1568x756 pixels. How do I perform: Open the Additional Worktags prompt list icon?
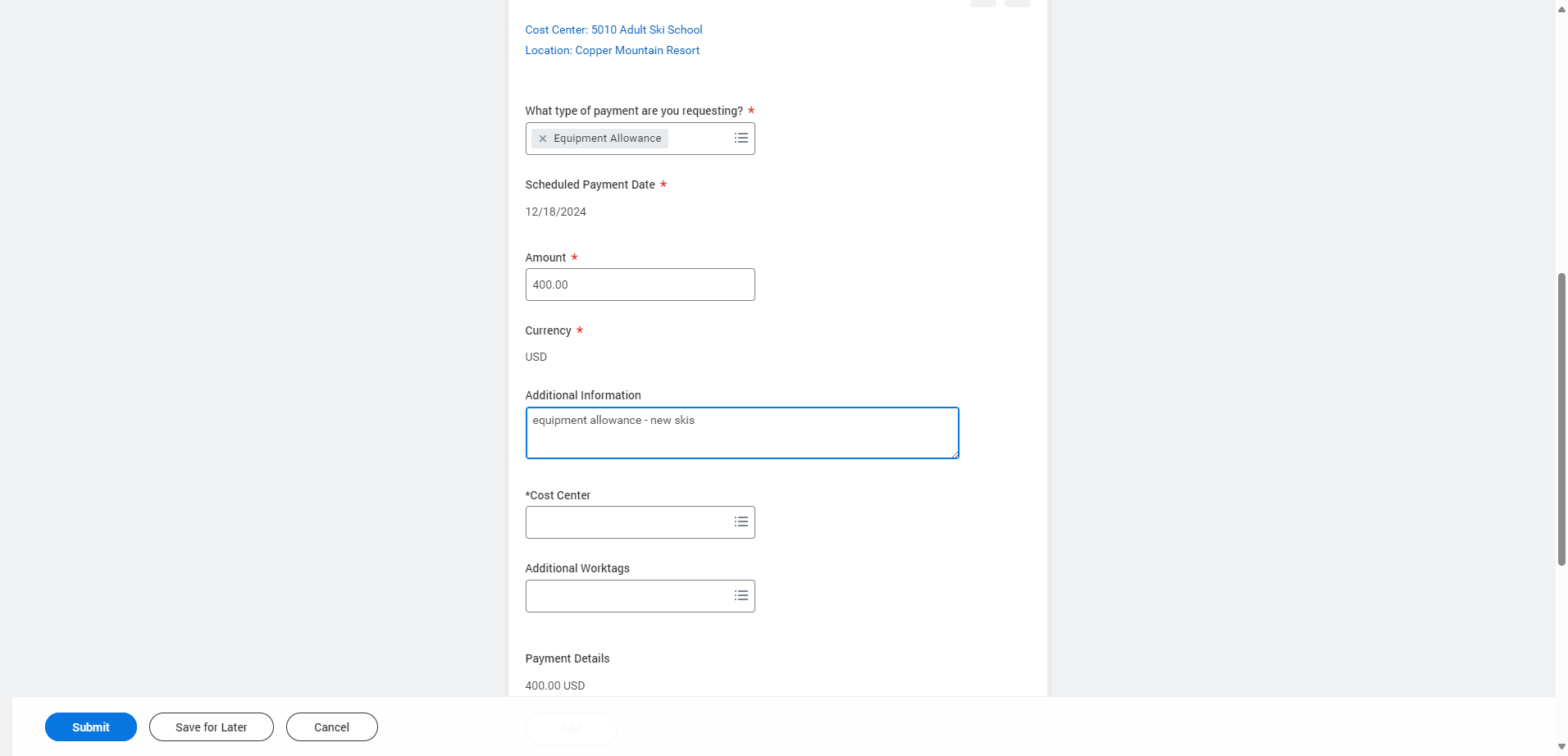click(741, 595)
